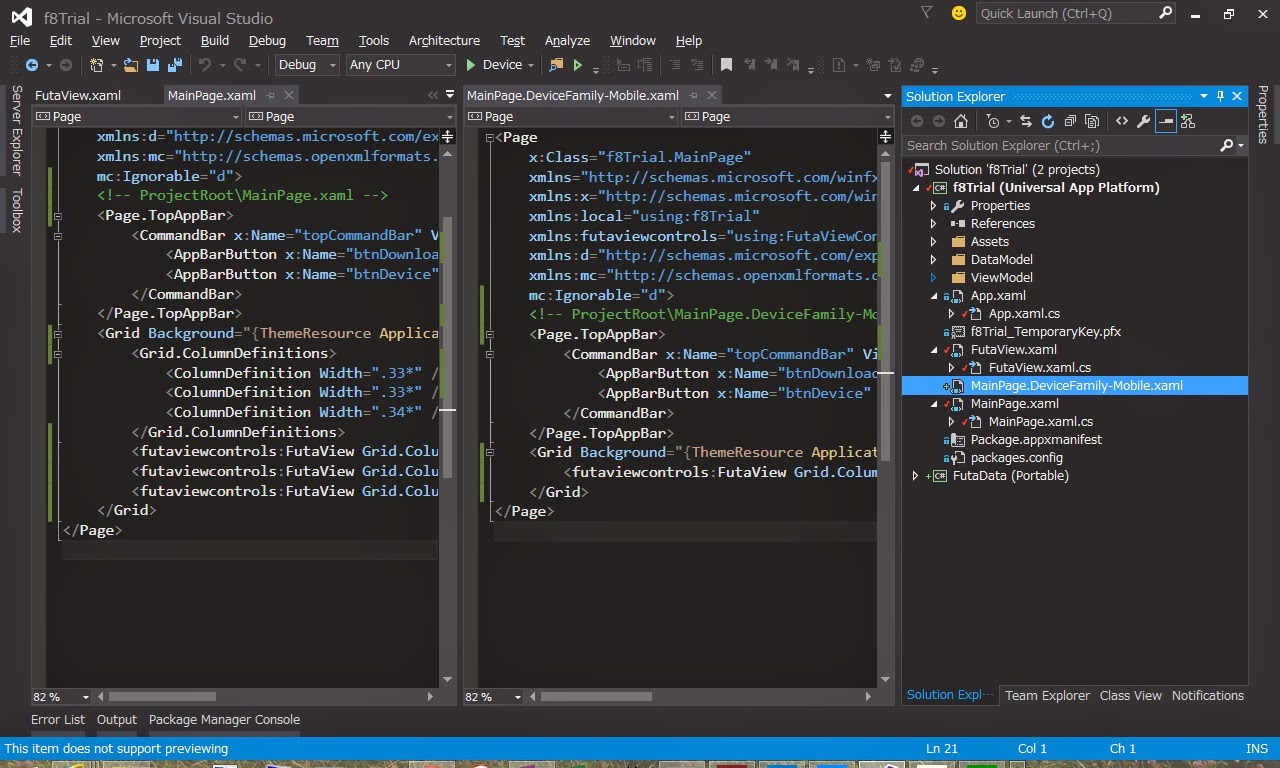Open the Properties side tab
1280x768 pixels.
pyautogui.click(x=1263, y=114)
